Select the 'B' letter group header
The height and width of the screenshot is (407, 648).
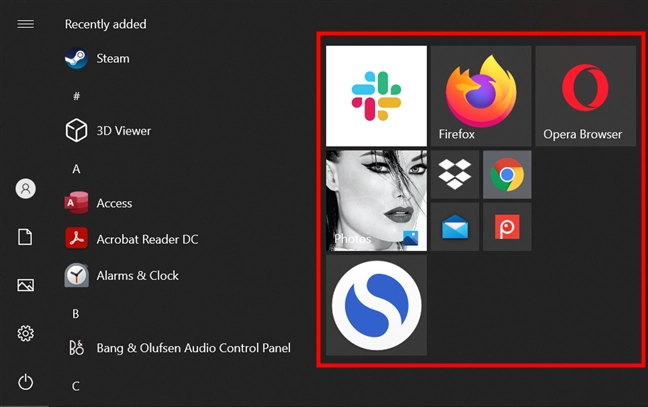point(76,314)
